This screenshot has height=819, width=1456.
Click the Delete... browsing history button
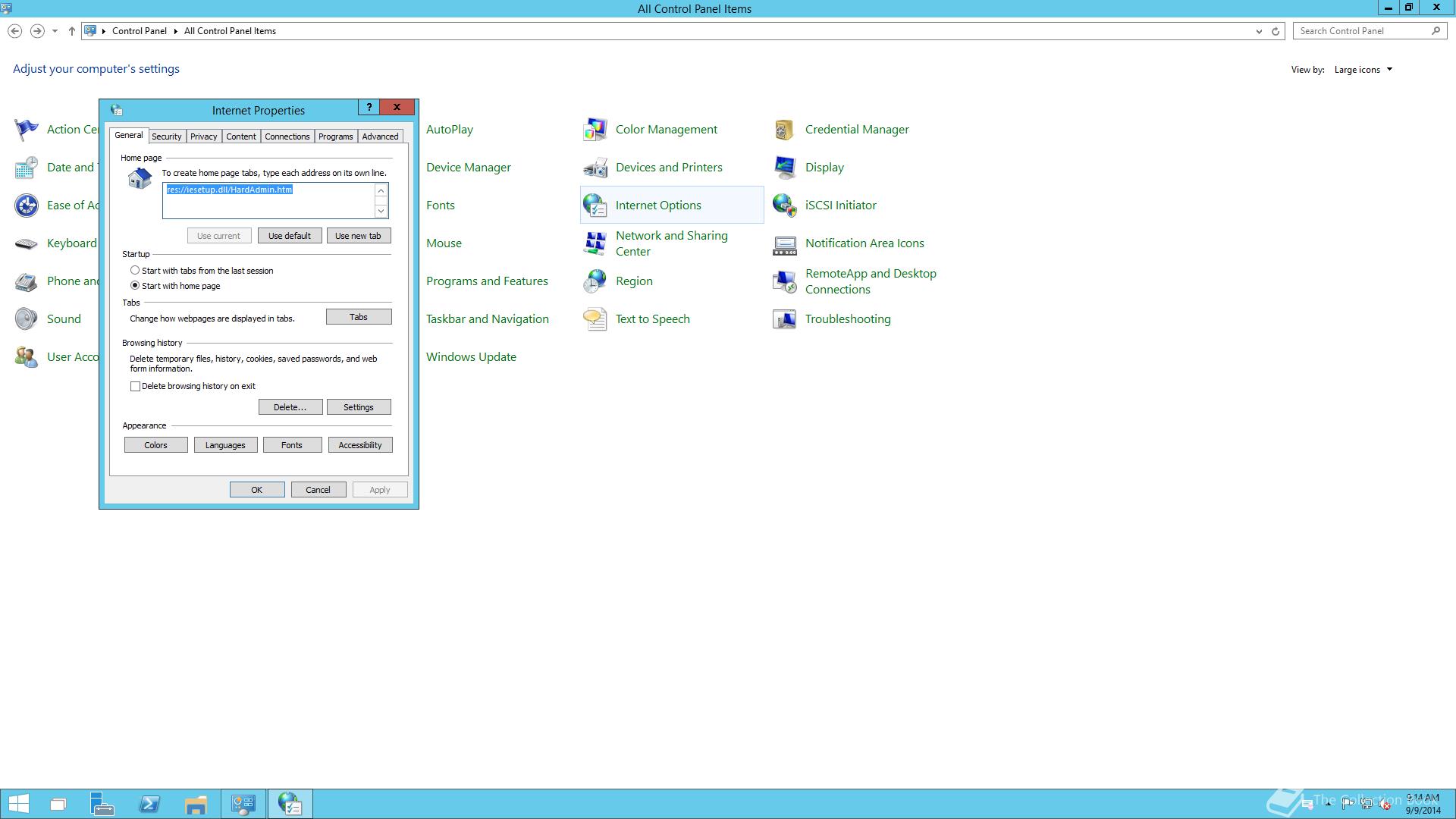coord(290,407)
